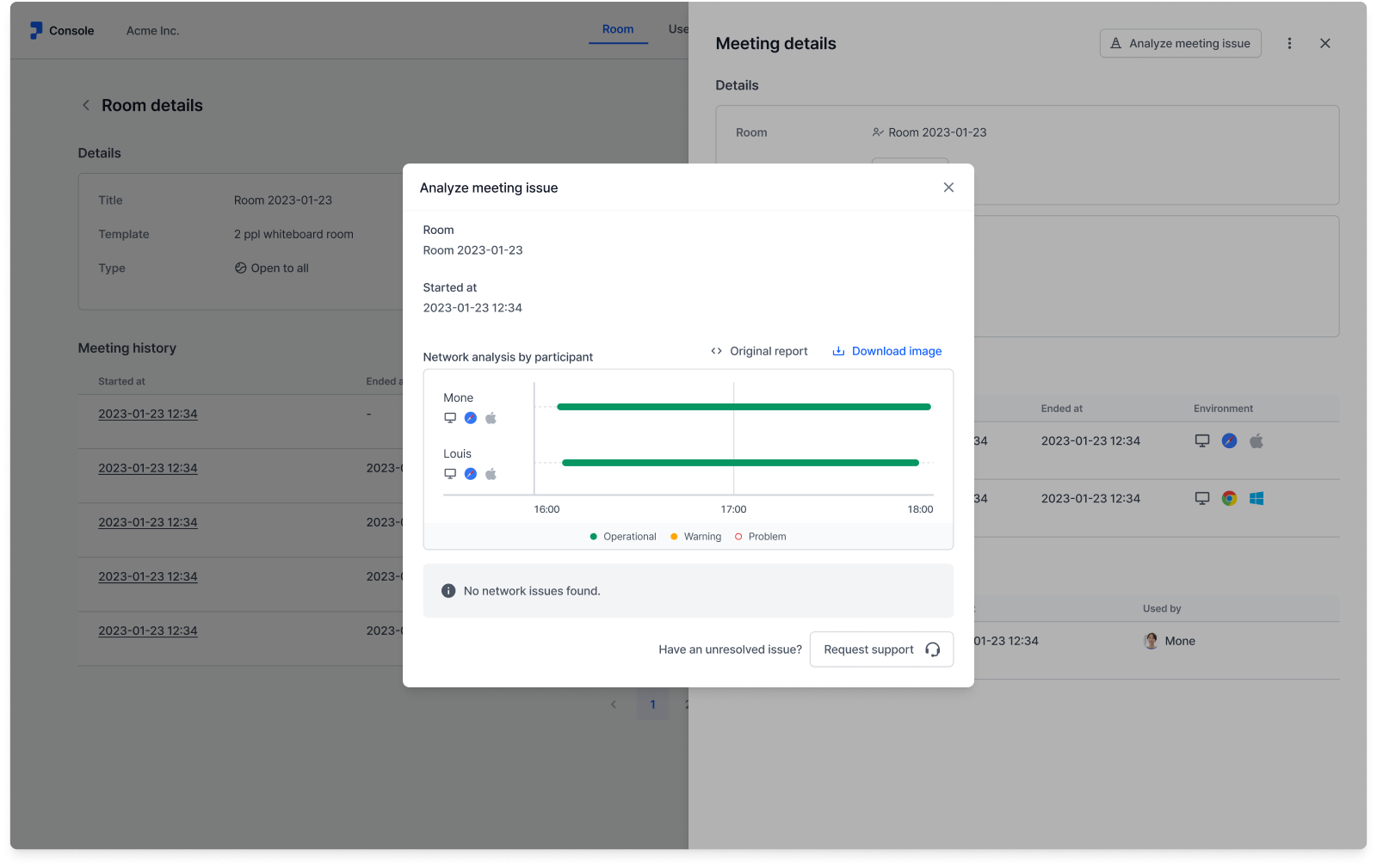Click the Louis participant name in chart
This screenshot has height=868, width=1377.
click(x=457, y=453)
